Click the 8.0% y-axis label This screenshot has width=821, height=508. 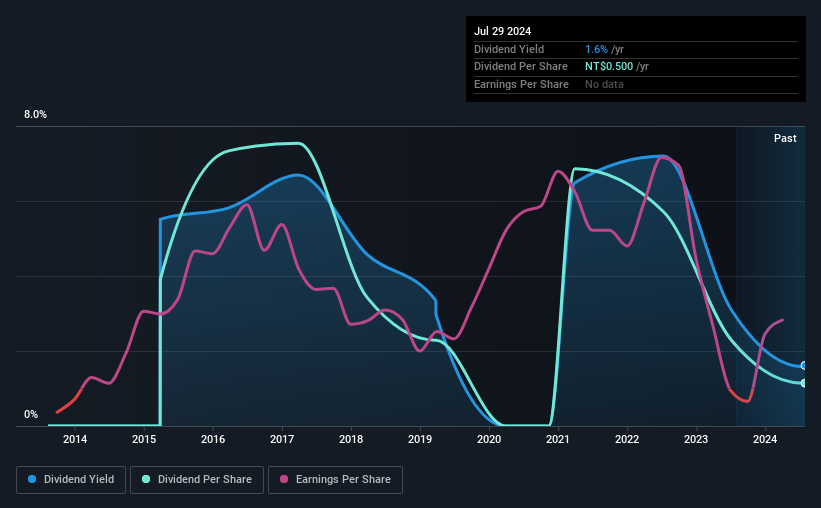click(x=35, y=114)
